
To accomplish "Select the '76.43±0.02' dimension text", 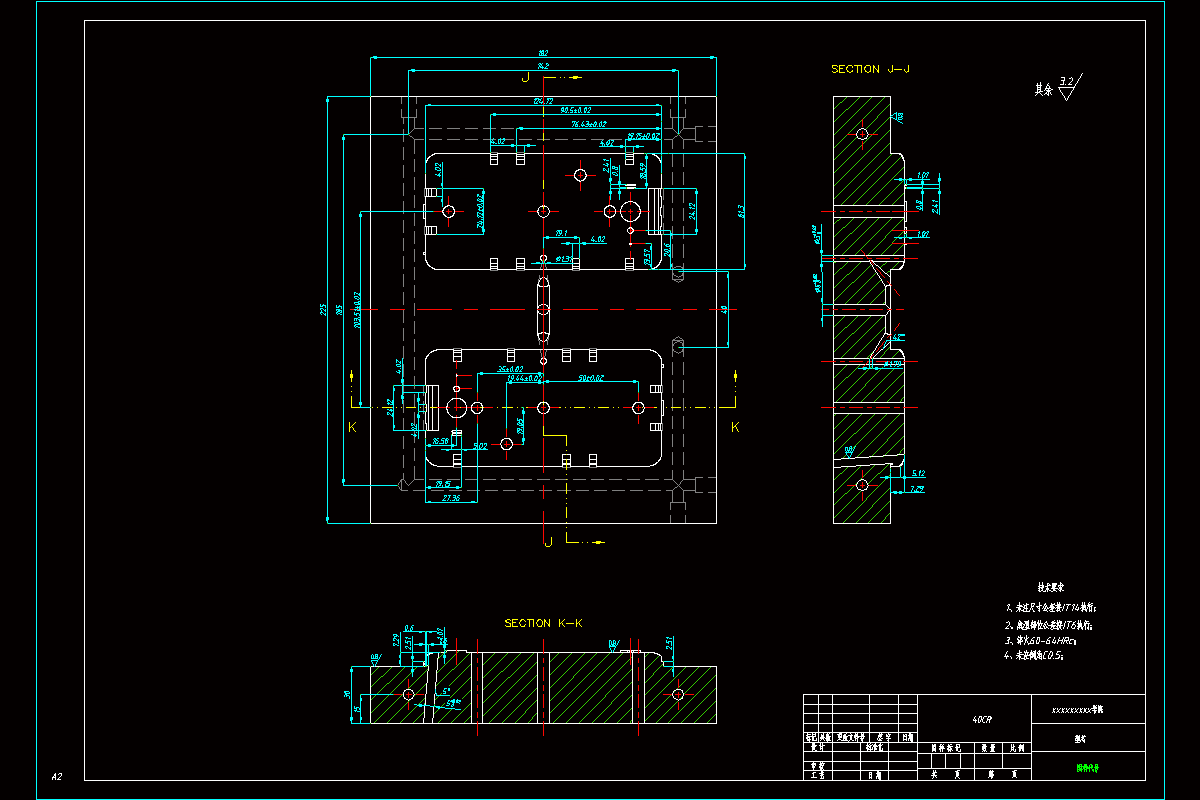I will (x=588, y=124).
